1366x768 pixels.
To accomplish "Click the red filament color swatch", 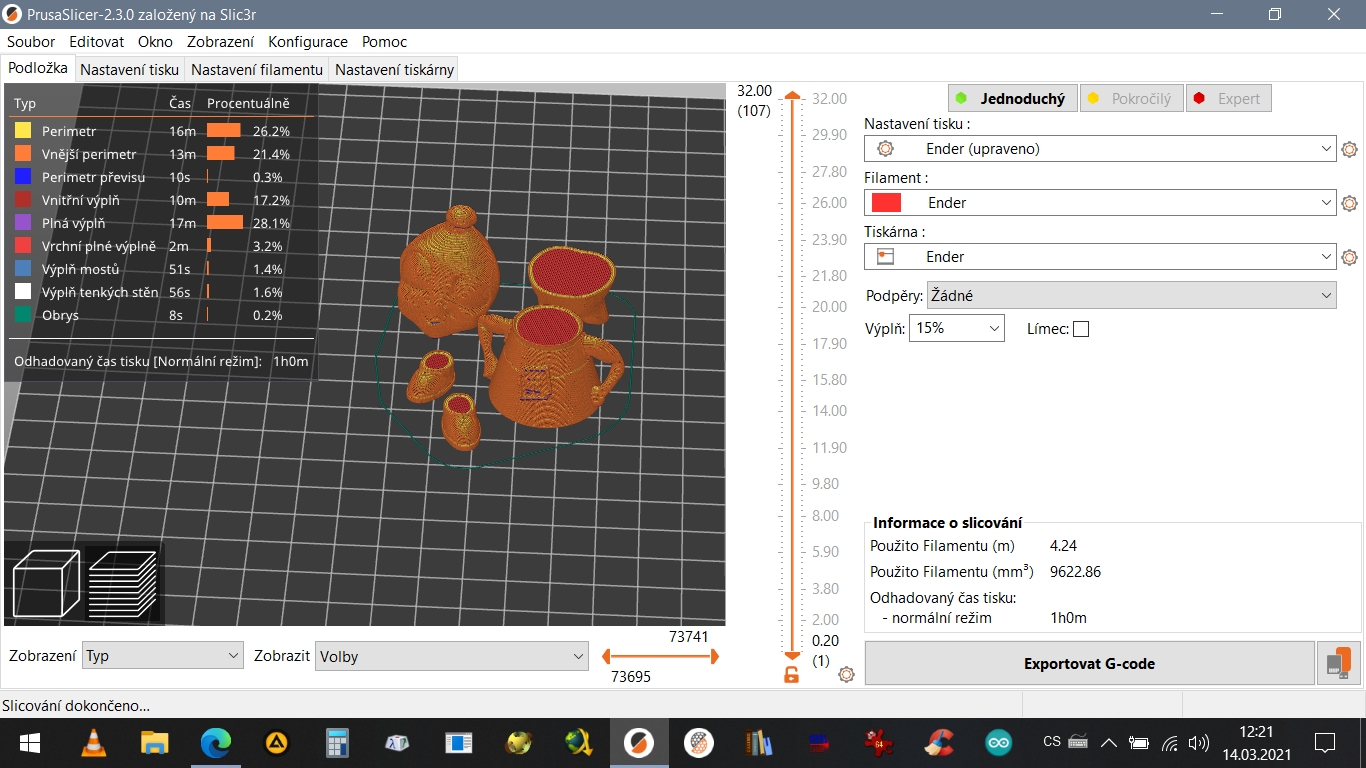I will pyautogui.click(x=886, y=203).
